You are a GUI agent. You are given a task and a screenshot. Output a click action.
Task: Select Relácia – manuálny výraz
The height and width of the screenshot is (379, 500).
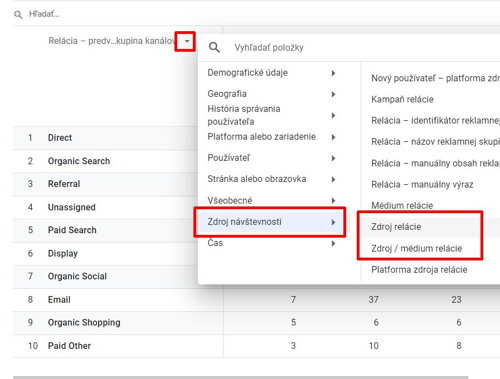pyautogui.click(x=422, y=184)
